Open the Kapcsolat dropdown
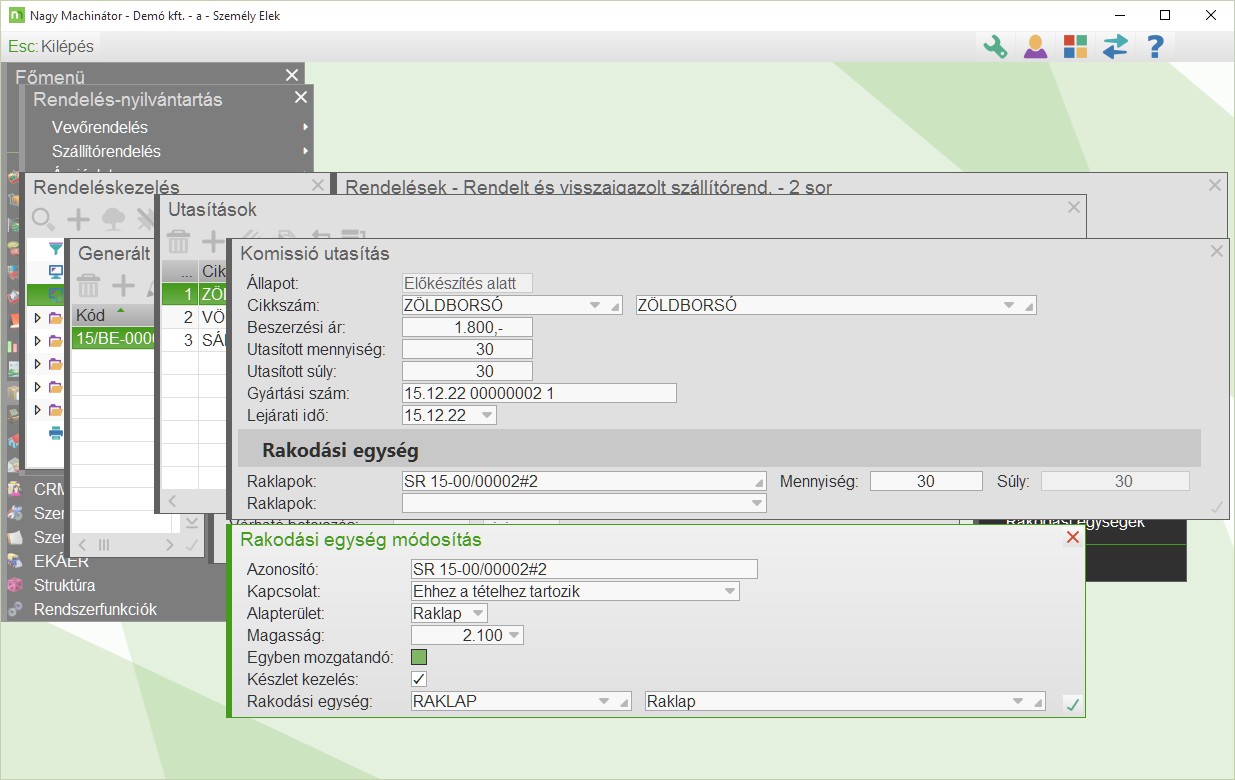Screen dimensions: 1235x780 tap(729, 591)
